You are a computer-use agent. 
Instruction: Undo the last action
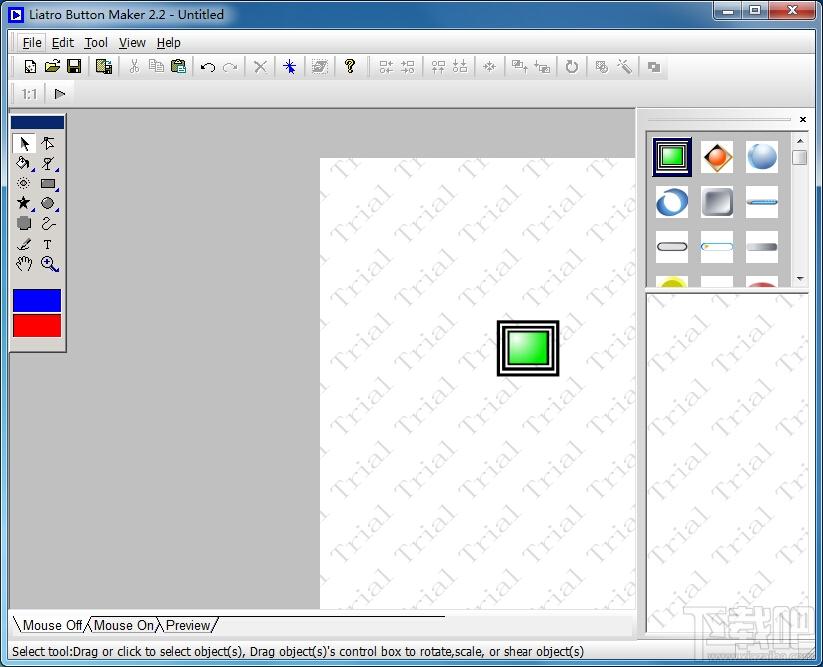tap(208, 67)
